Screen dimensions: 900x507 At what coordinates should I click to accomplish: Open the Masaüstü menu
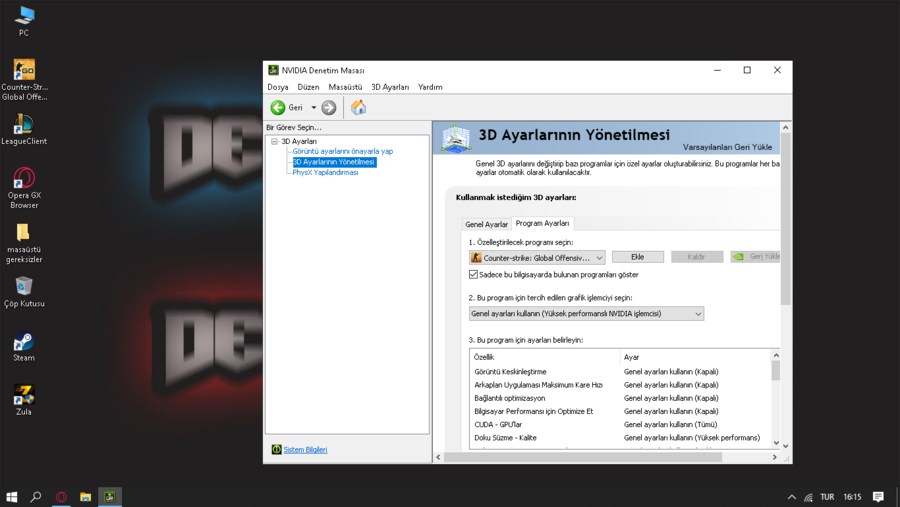coord(345,87)
